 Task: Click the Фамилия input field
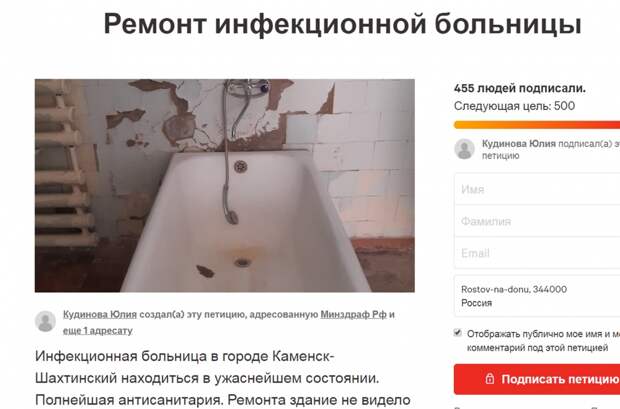coord(537,221)
